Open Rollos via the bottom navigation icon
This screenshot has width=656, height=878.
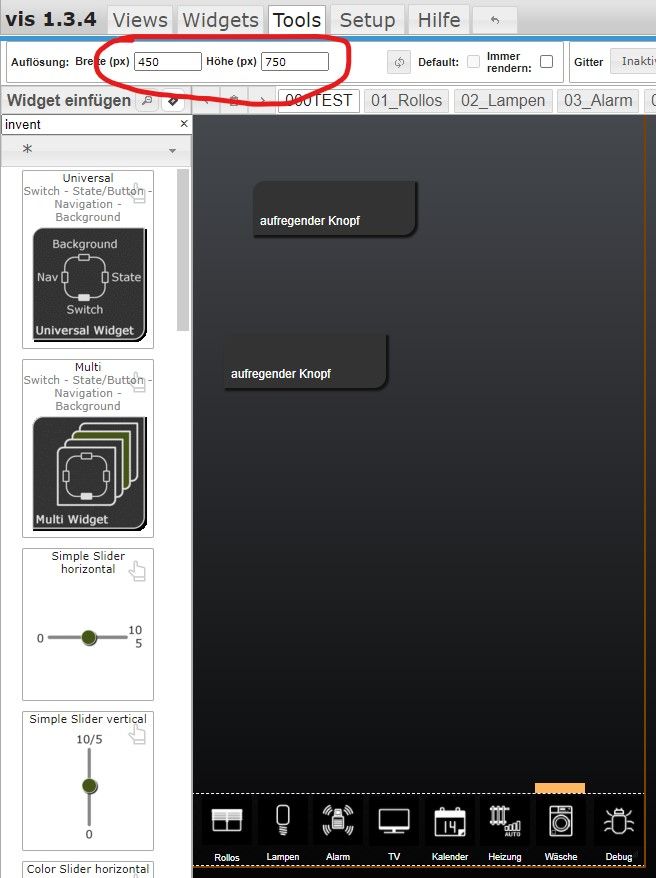coord(227,821)
